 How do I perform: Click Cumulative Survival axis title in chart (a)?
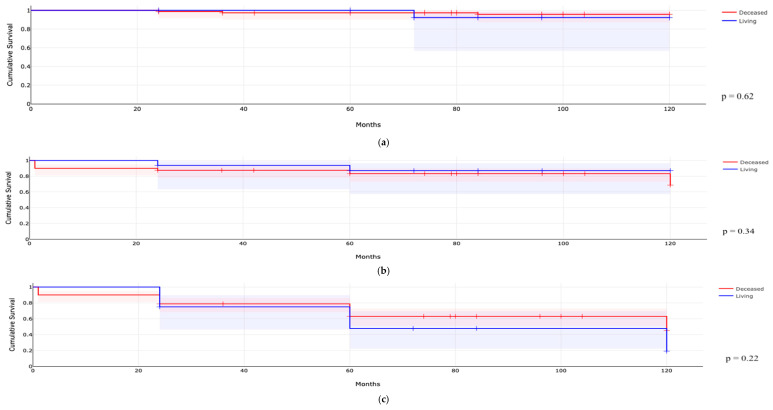point(10,57)
